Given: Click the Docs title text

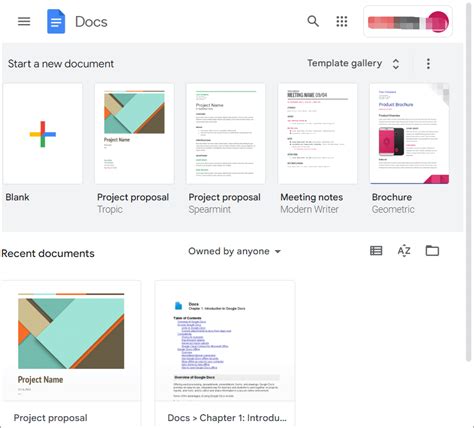Looking at the screenshot, I should click(91, 22).
